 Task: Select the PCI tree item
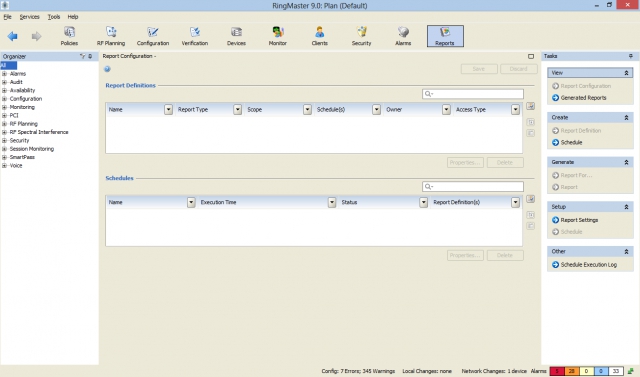[14, 115]
